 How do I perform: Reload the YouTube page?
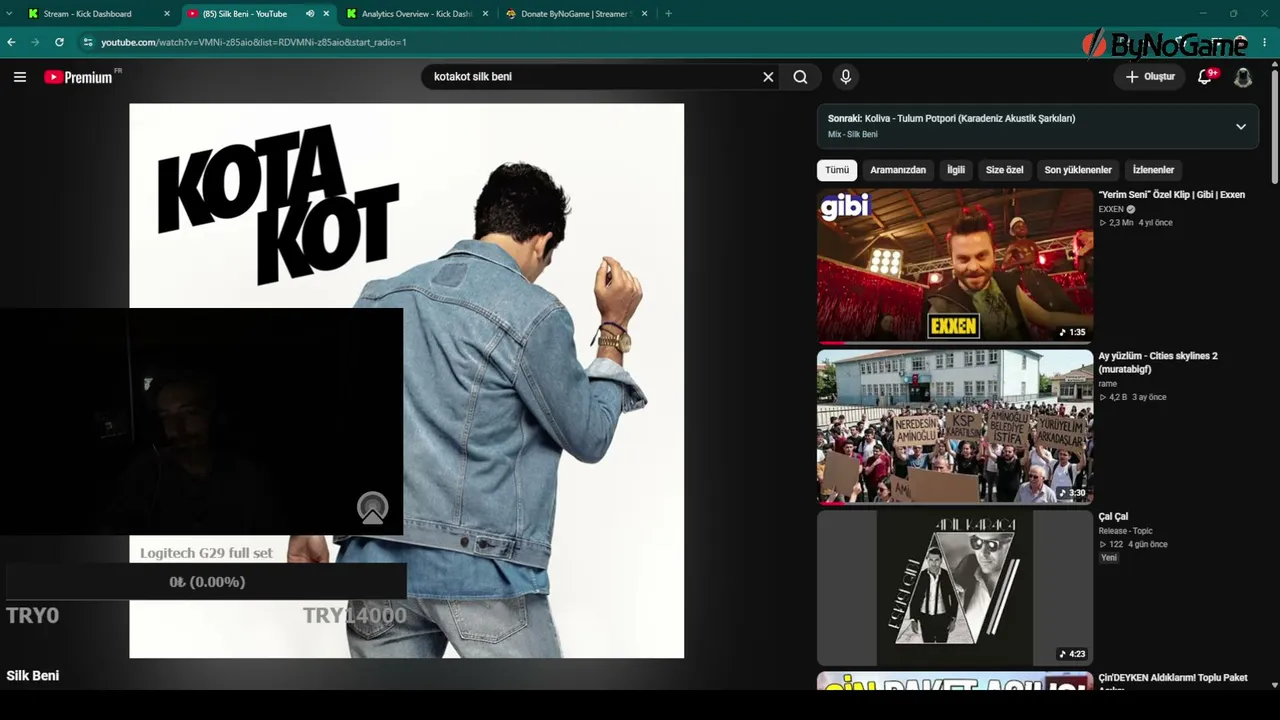click(x=59, y=42)
